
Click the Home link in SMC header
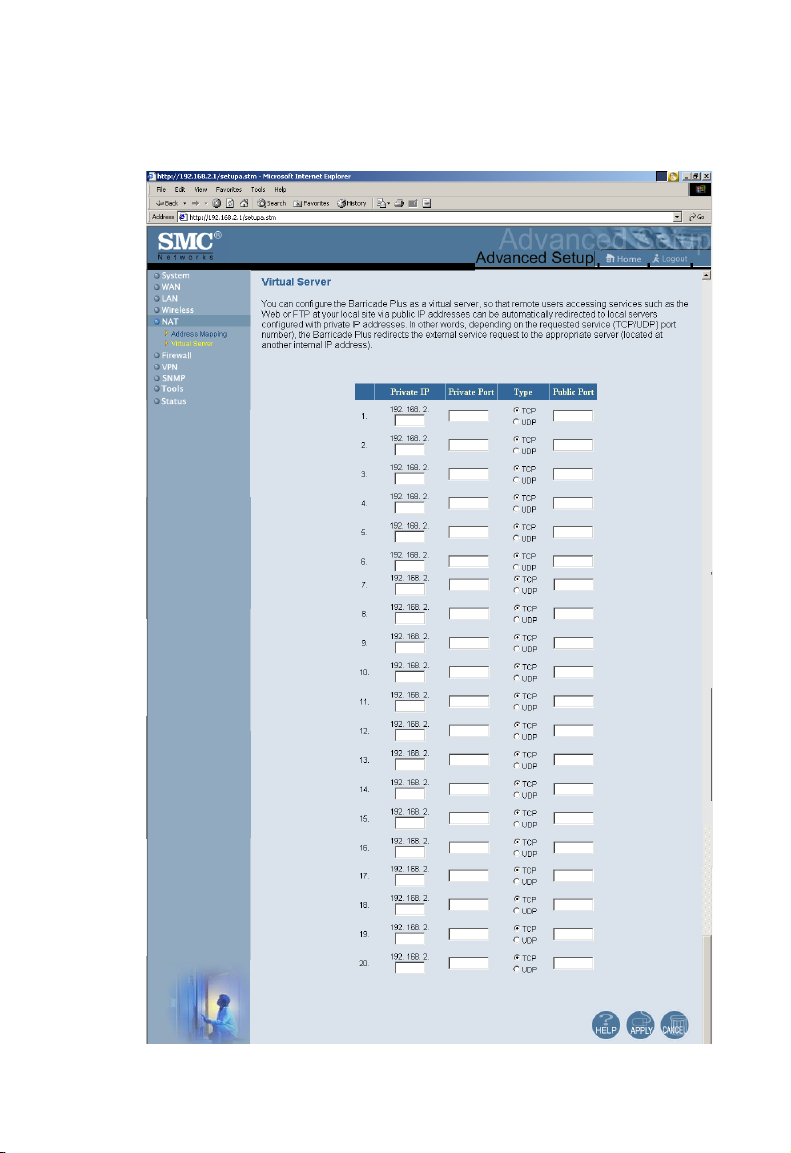(x=623, y=259)
